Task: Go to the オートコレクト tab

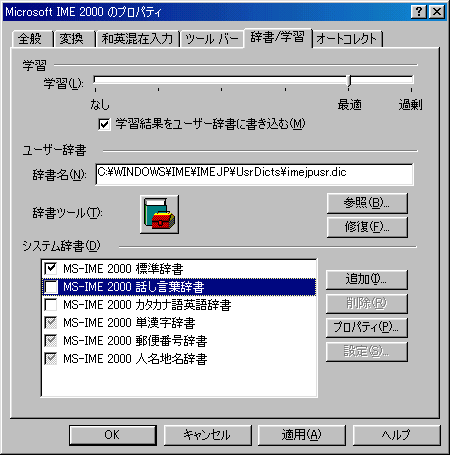Action: click(x=347, y=39)
